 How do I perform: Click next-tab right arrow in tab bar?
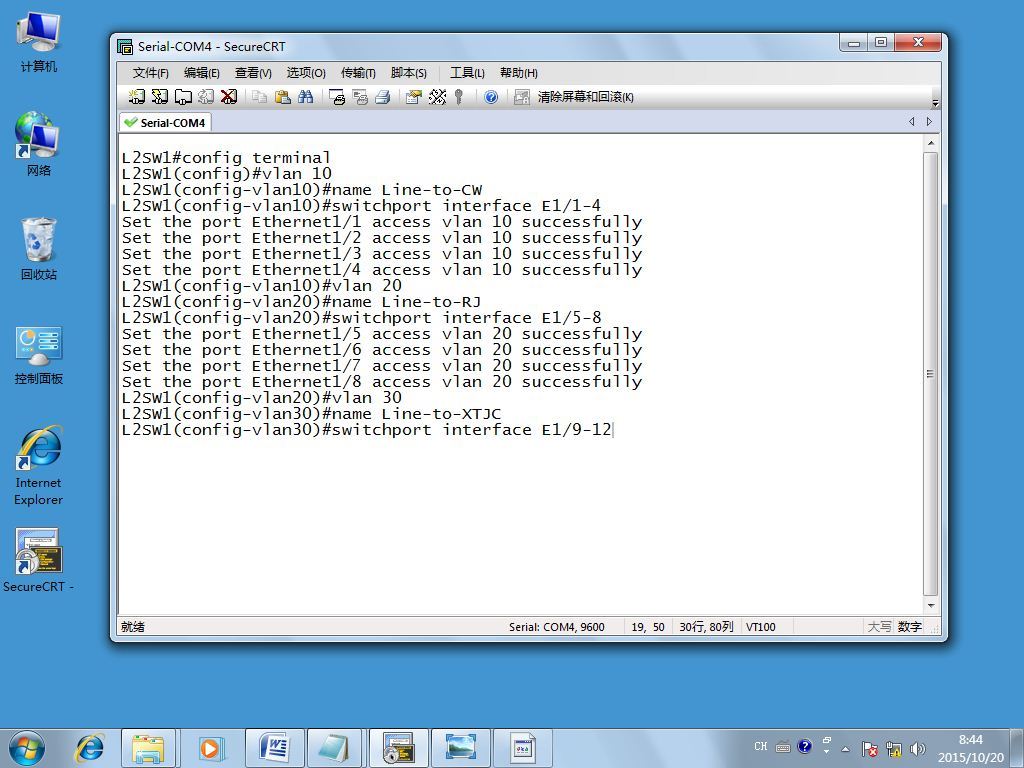[929, 121]
